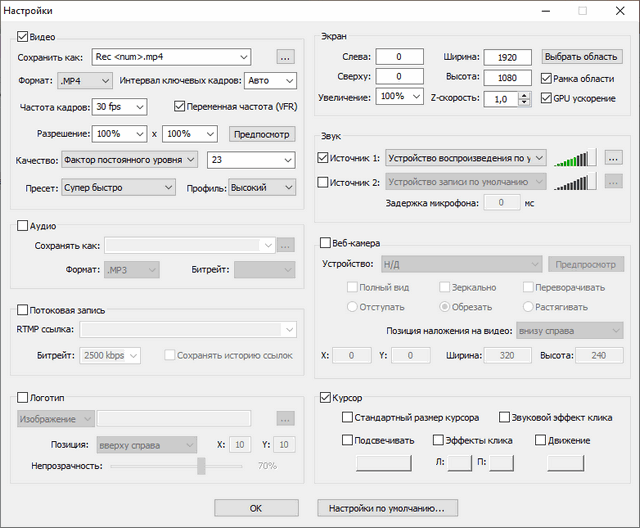
Task: Toggle Переменная частота (VFR) checkbox
Action: [x=179, y=106]
